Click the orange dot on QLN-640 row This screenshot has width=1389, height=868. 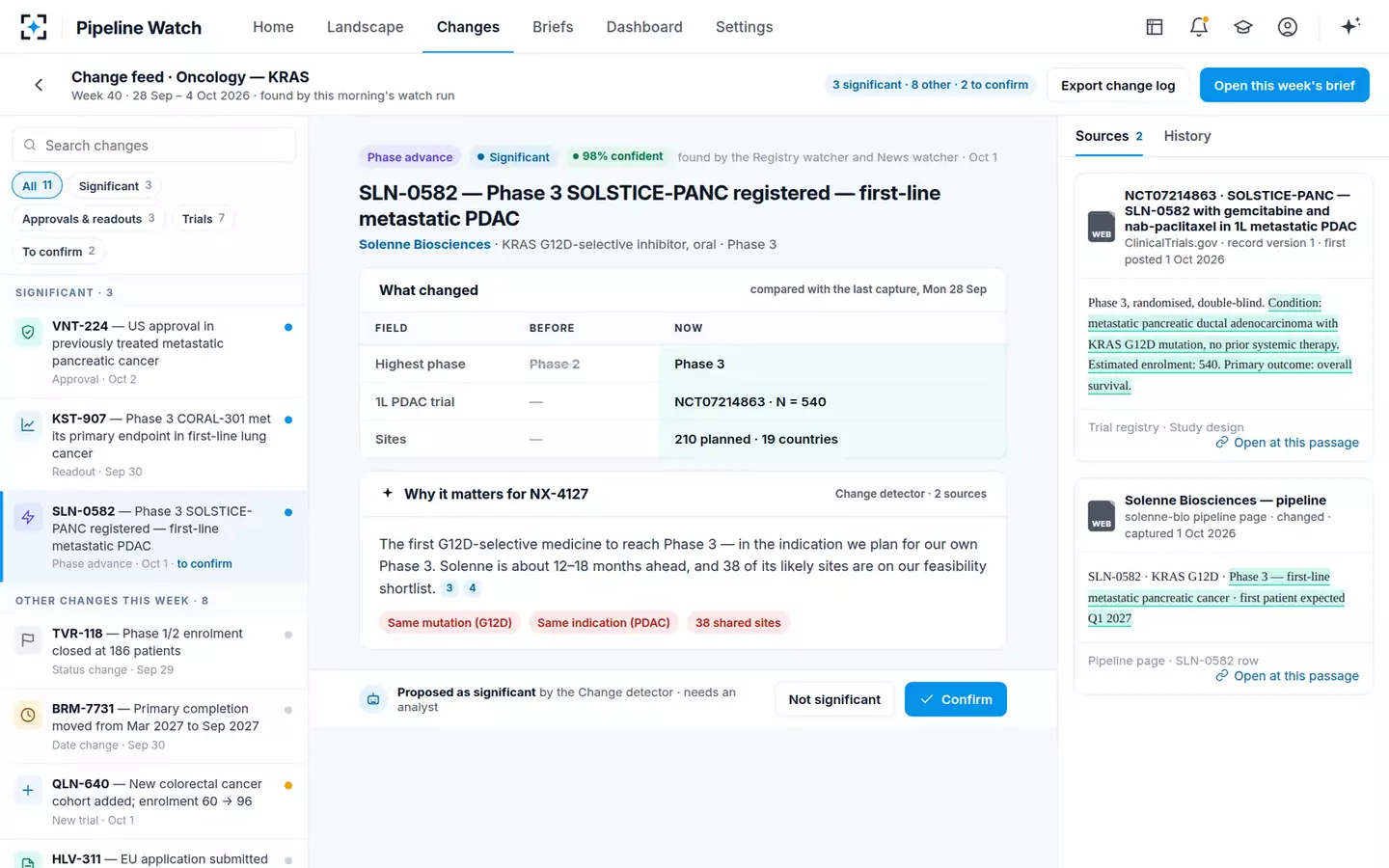click(x=288, y=785)
